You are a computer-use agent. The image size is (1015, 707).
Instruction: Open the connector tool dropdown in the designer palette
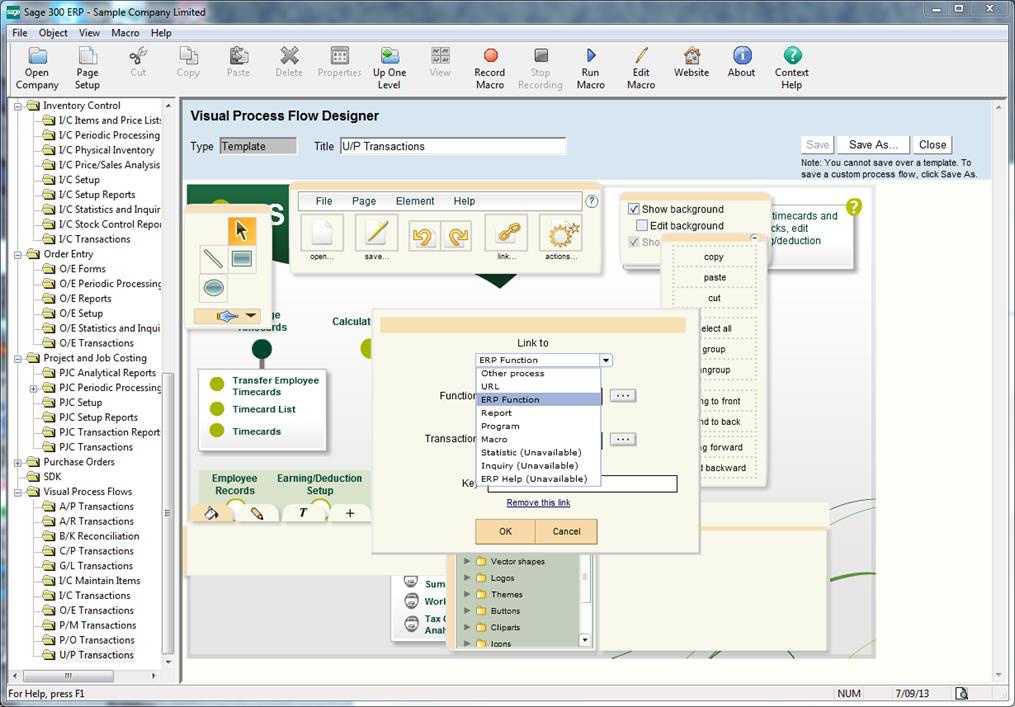pyautogui.click(x=251, y=316)
